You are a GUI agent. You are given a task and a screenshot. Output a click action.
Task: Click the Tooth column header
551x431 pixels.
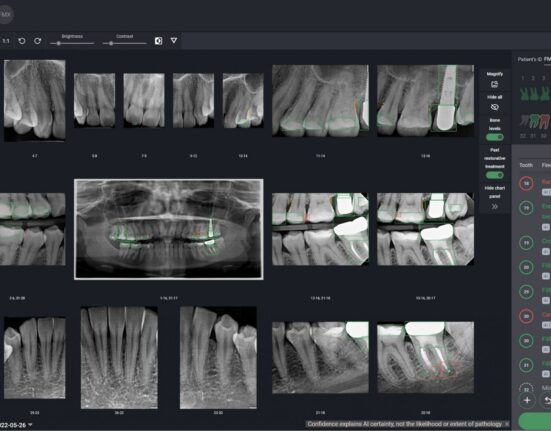tap(526, 165)
